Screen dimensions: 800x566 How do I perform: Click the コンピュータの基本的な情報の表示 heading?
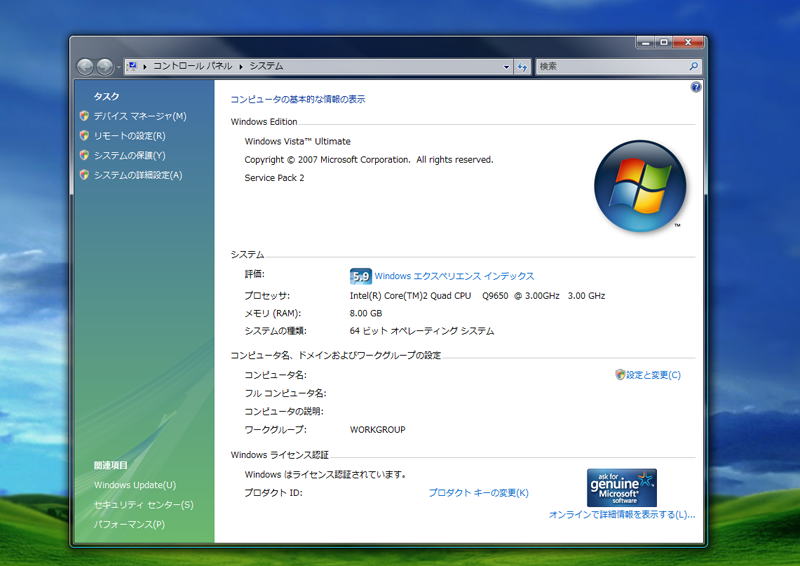click(x=298, y=99)
